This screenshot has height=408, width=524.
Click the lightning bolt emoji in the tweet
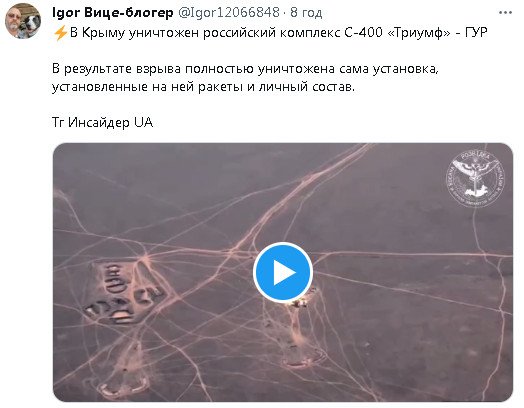60,33
